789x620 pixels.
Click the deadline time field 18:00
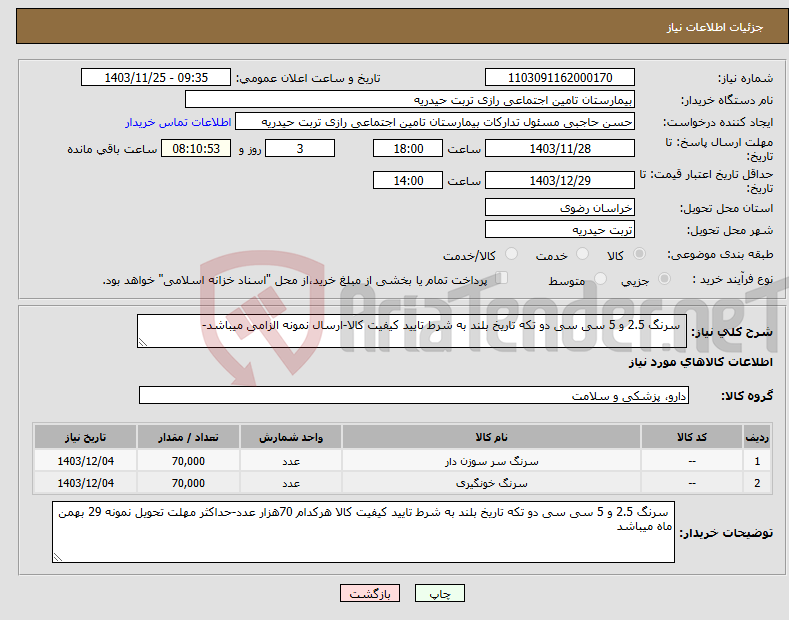tap(408, 148)
